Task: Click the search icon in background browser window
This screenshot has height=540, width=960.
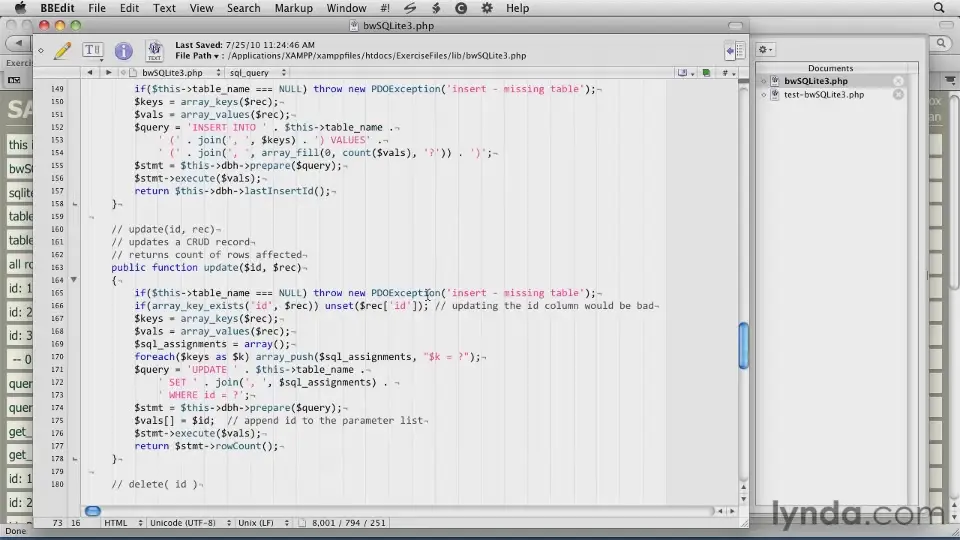Action: (941, 43)
